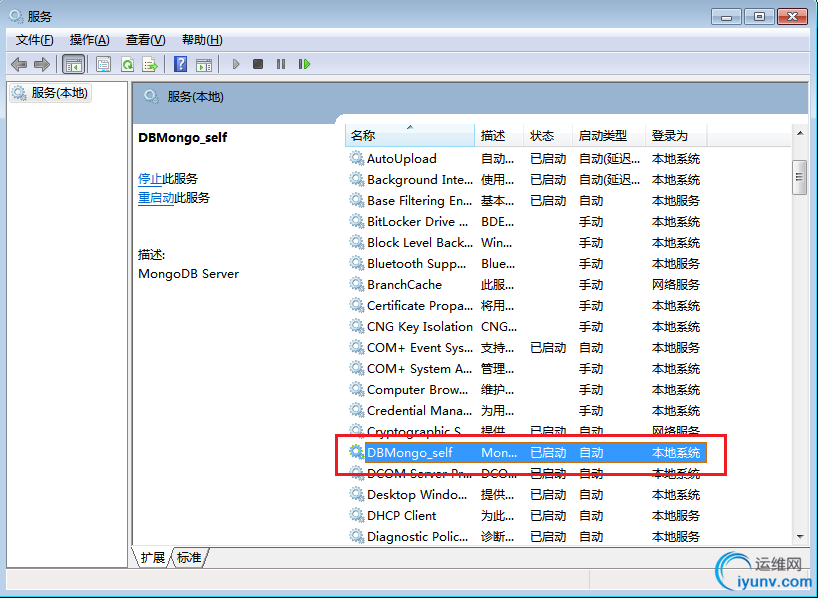
Task: Click the Export list toolbar icon
Action: (150, 64)
